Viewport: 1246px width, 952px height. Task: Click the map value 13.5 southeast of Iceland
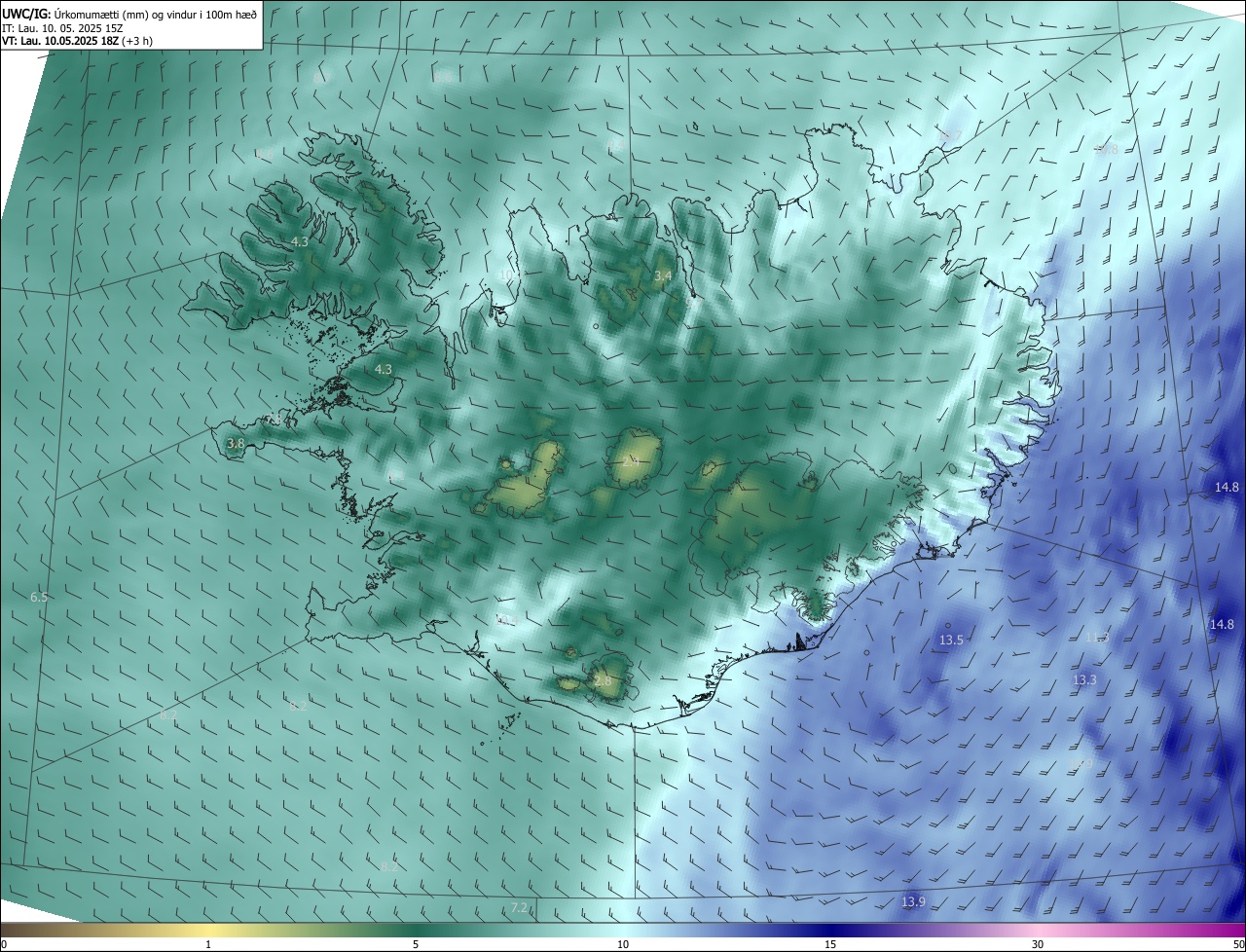click(x=951, y=640)
